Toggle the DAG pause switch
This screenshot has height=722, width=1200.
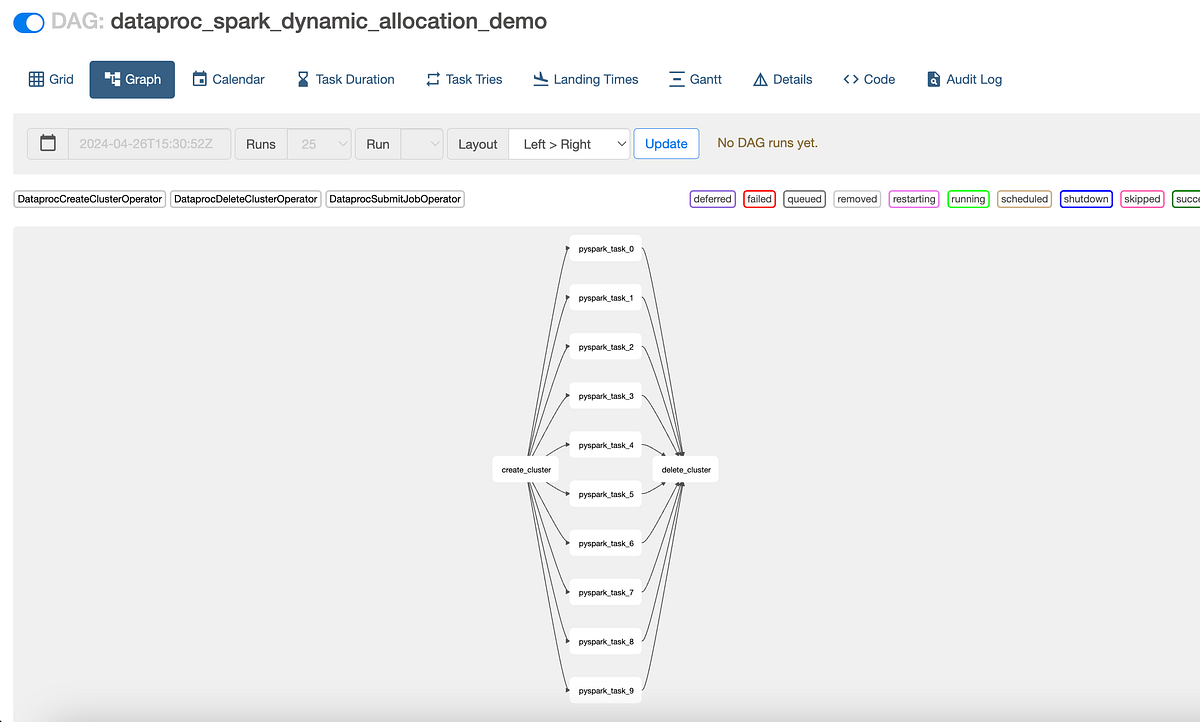[27, 22]
